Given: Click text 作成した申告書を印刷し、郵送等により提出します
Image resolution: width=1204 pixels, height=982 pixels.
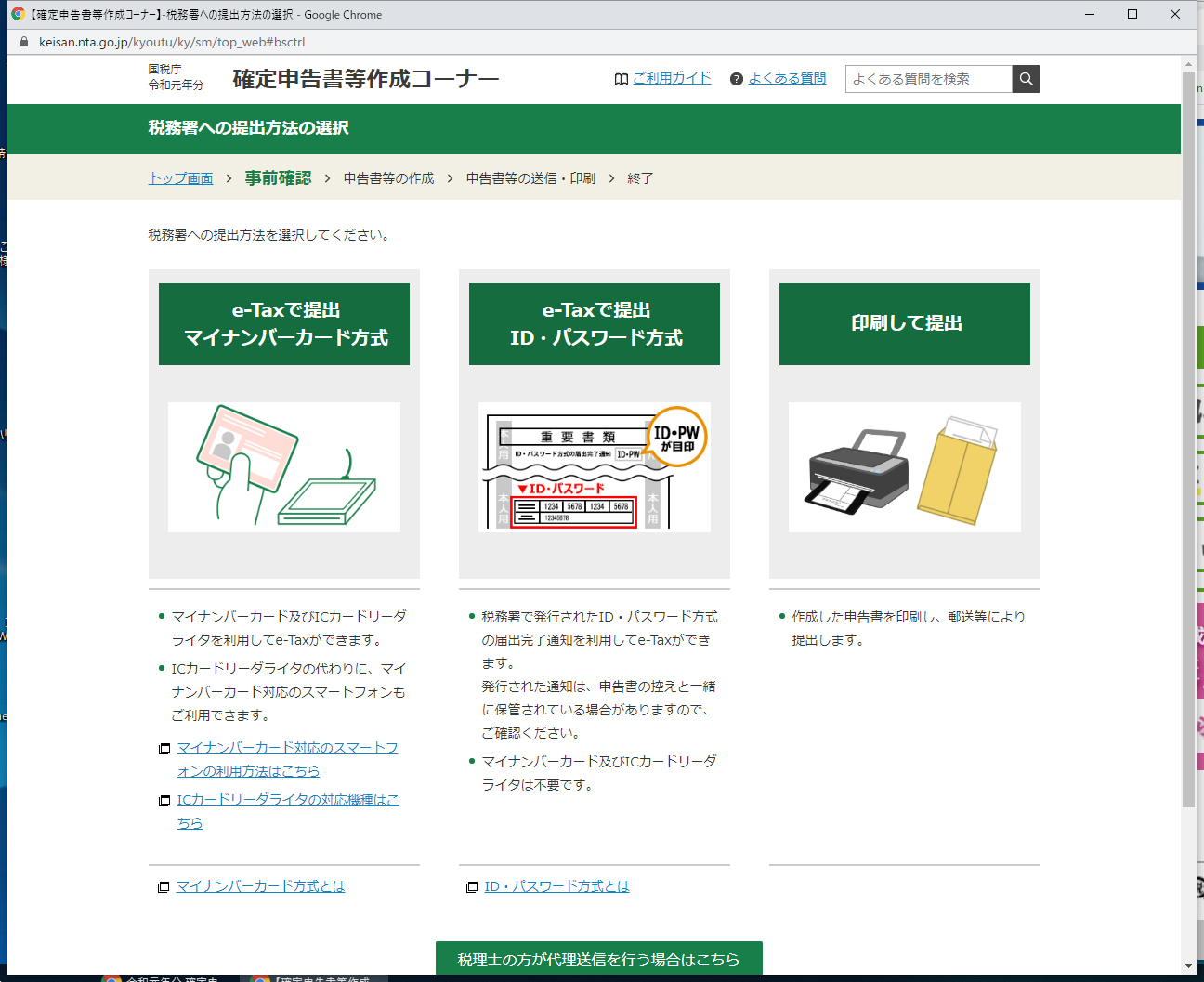Looking at the screenshot, I should click(x=909, y=628).
